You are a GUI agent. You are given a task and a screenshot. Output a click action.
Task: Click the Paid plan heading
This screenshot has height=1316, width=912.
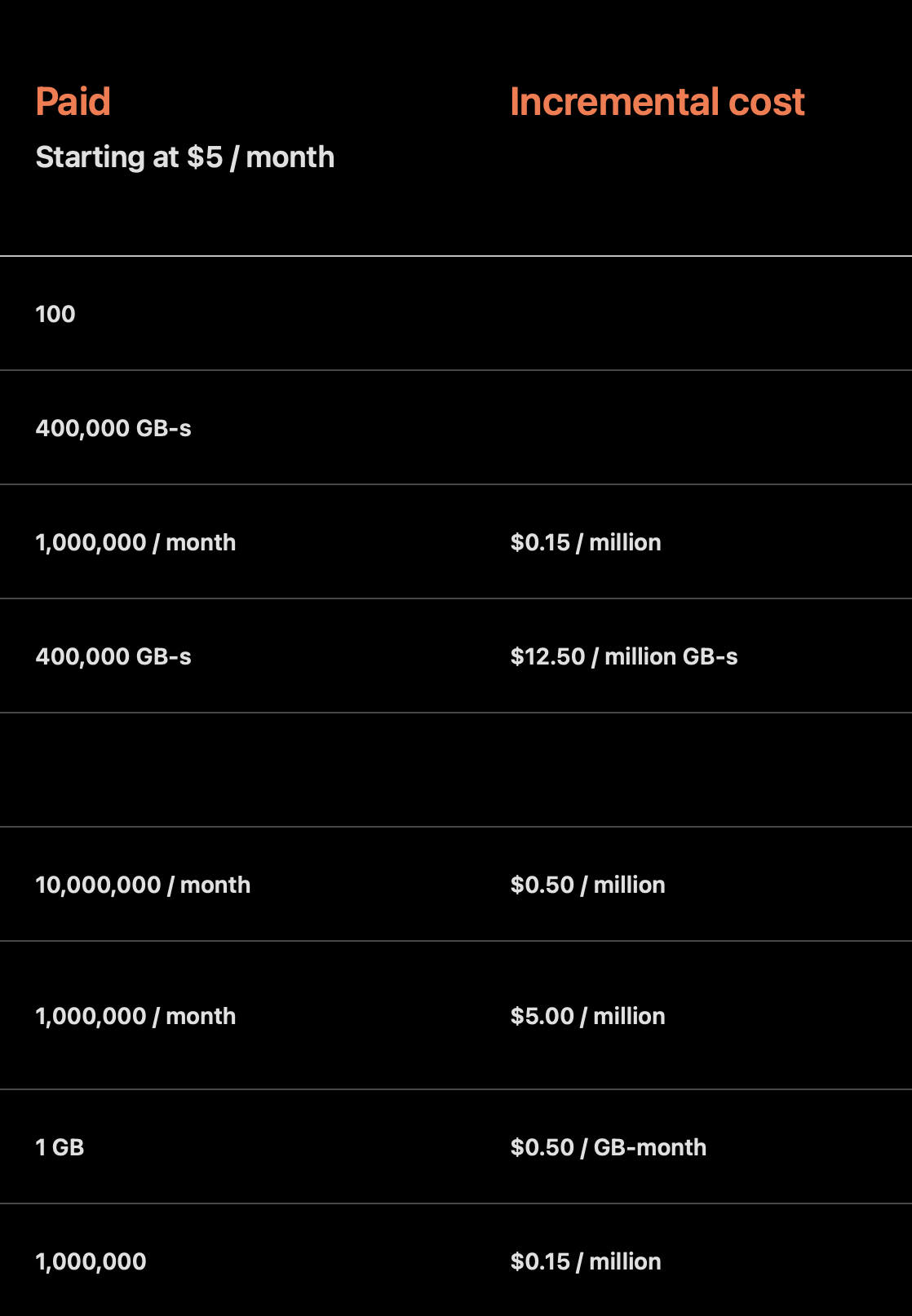(x=73, y=102)
